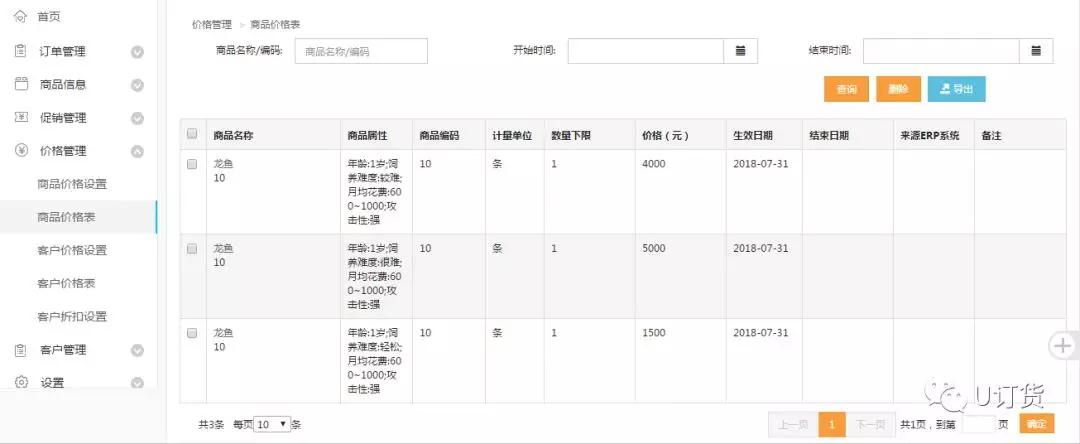Click the 价格管理 yen icon

pyautogui.click(x=21, y=151)
